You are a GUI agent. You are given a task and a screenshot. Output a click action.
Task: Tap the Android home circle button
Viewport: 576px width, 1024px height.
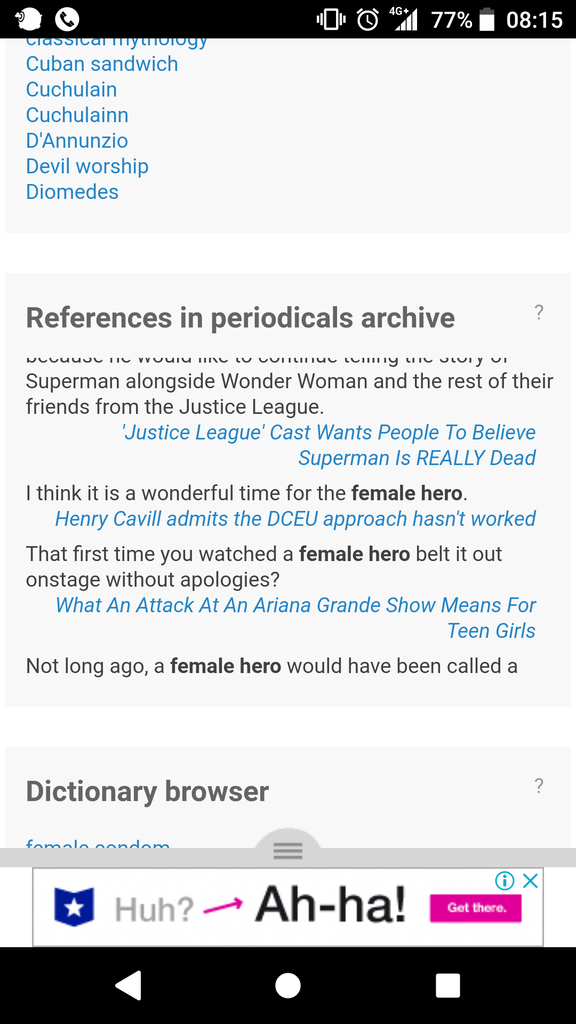[288, 985]
